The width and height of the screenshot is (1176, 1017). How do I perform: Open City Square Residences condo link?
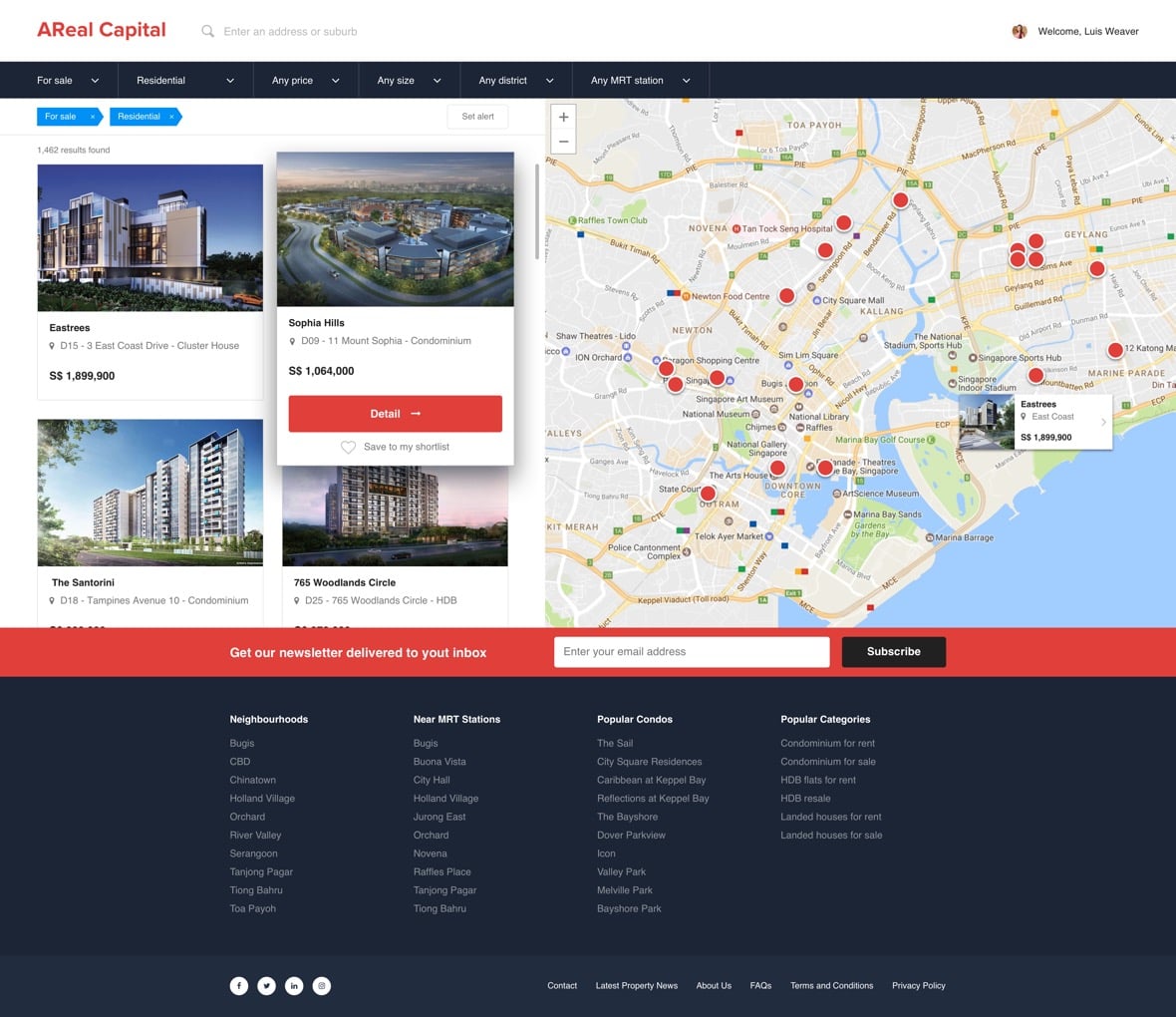[650, 762]
